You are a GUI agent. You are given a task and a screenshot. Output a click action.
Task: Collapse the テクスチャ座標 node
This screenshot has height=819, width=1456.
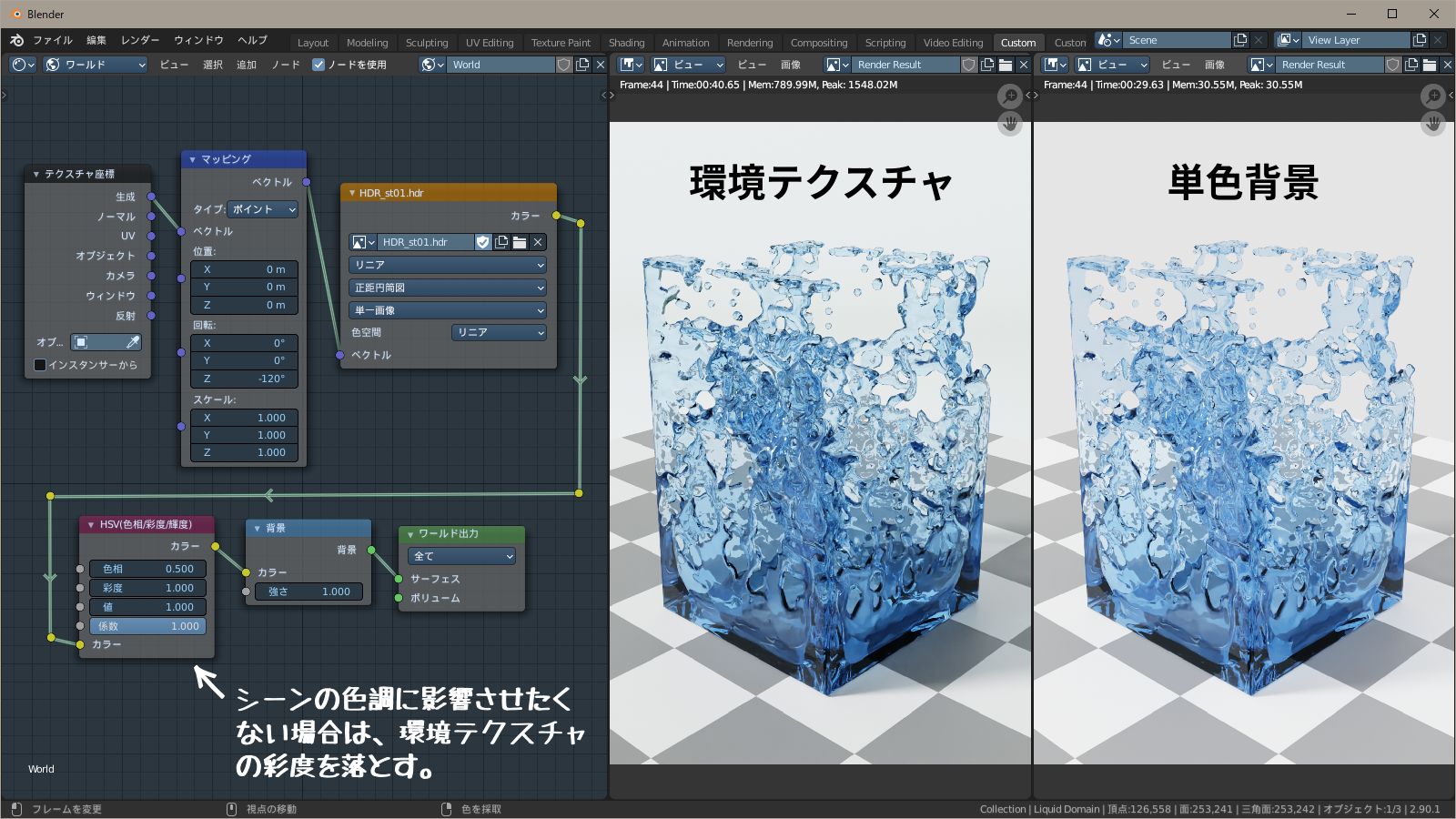36,174
